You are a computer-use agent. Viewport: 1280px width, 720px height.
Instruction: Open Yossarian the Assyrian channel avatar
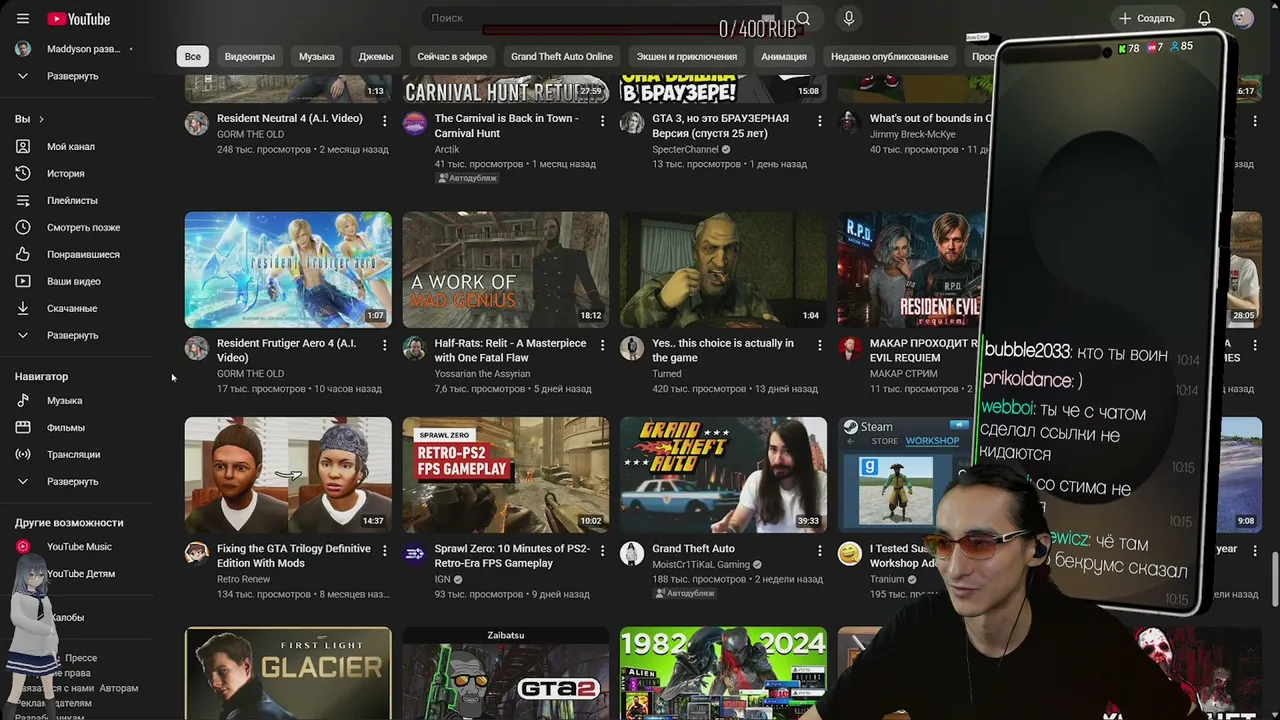[x=414, y=348]
